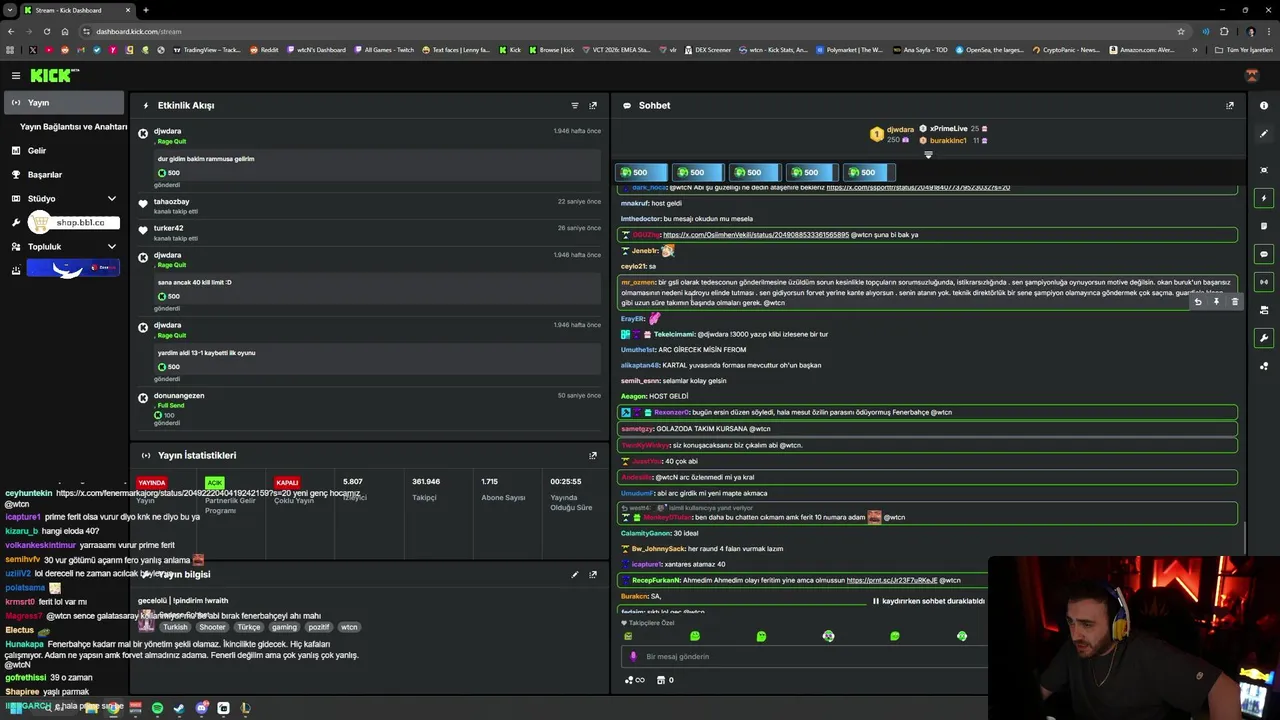This screenshot has width=1280, height=720.
Task: Click the AÇIK partner program status badge
Action: coord(214,483)
